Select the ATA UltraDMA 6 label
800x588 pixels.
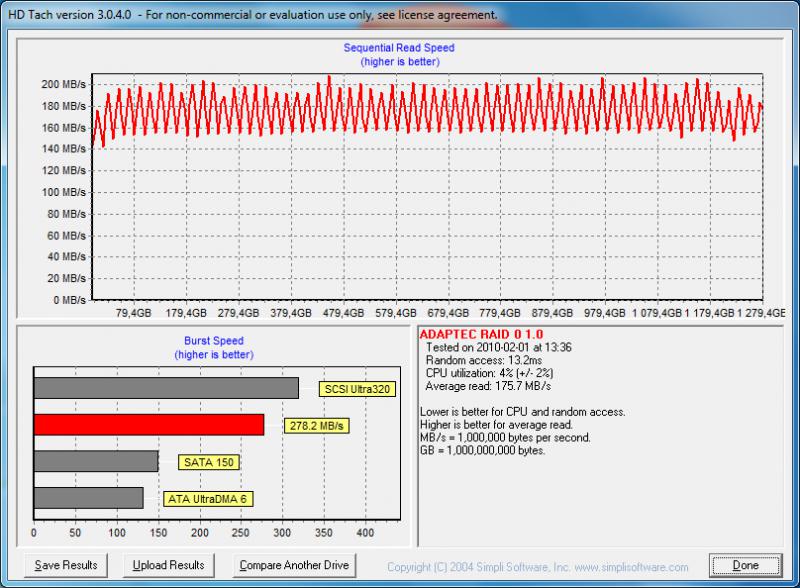tap(208, 499)
